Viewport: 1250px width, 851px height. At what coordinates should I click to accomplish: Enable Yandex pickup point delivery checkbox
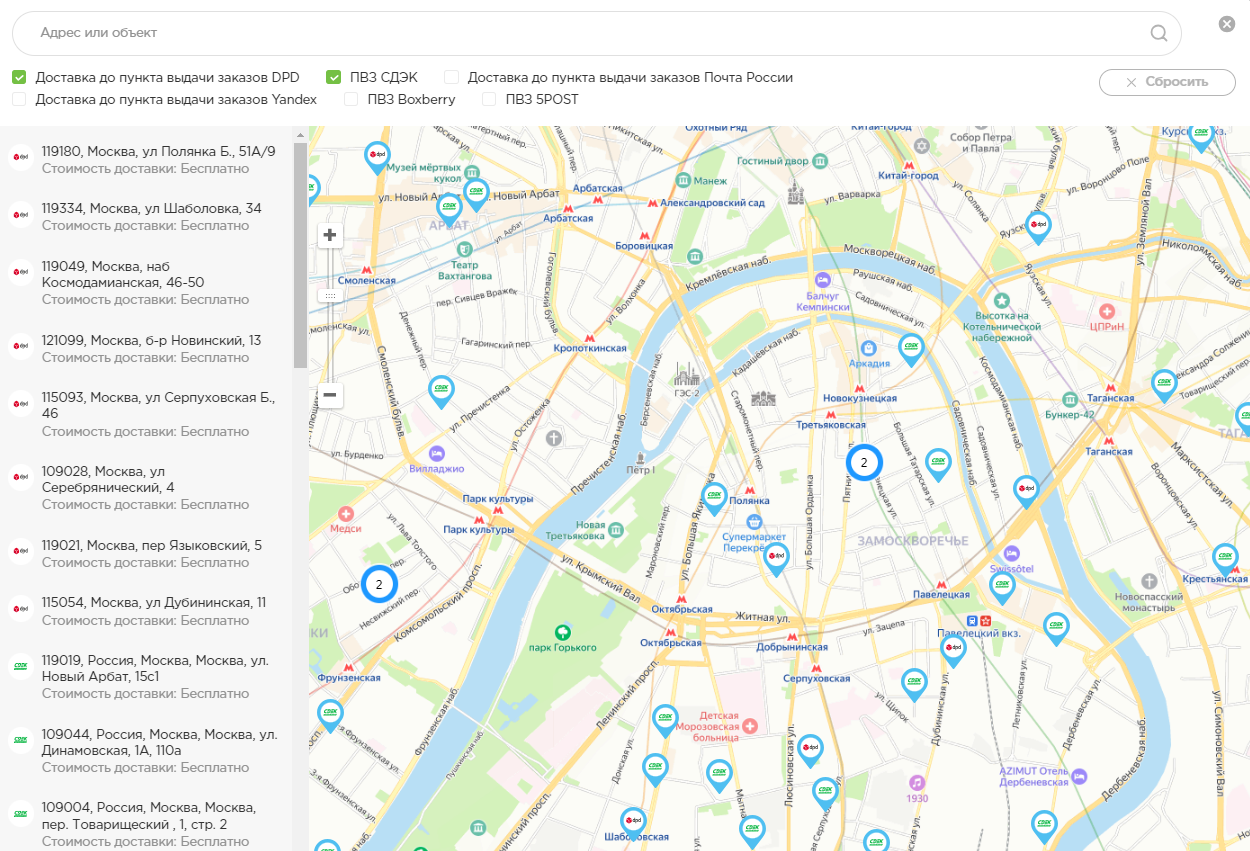(x=19, y=99)
